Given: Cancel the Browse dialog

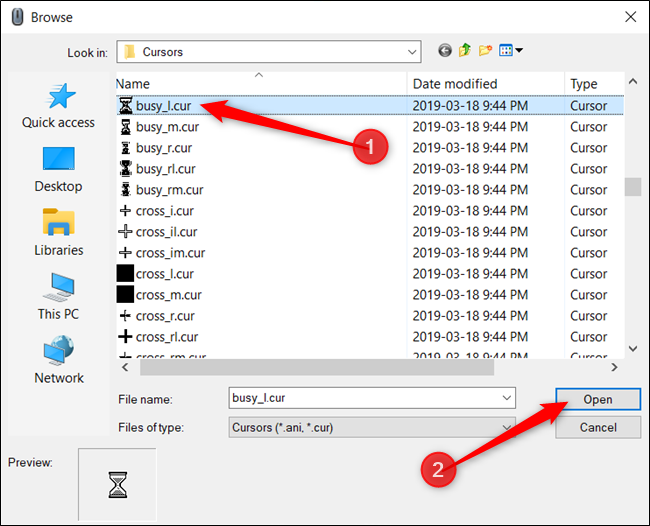Looking at the screenshot, I should 598,427.
